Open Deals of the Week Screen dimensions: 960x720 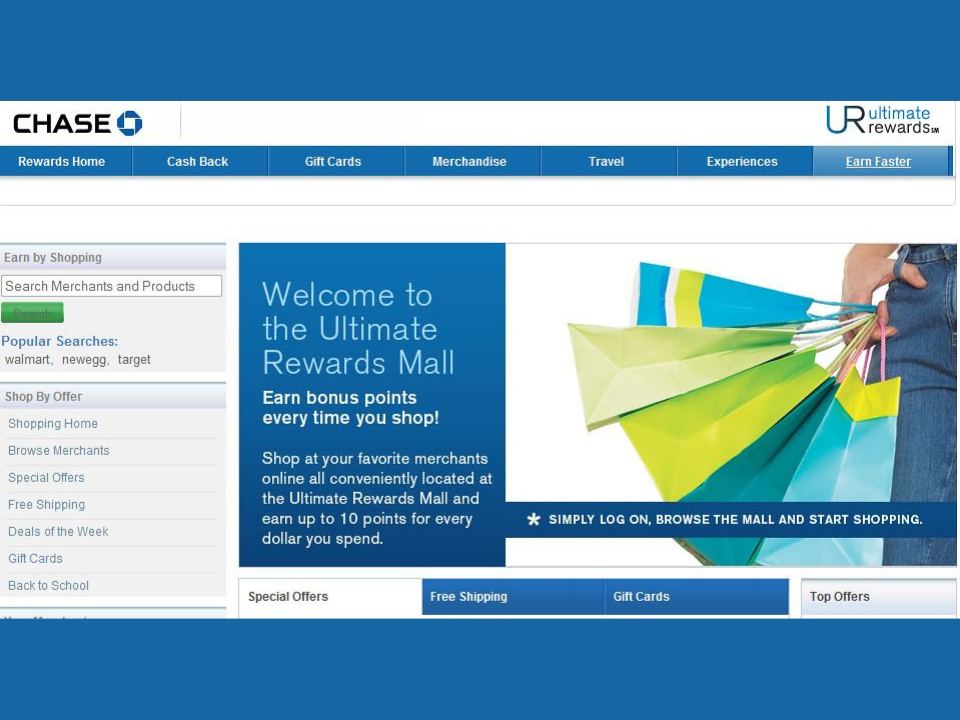[58, 531]
